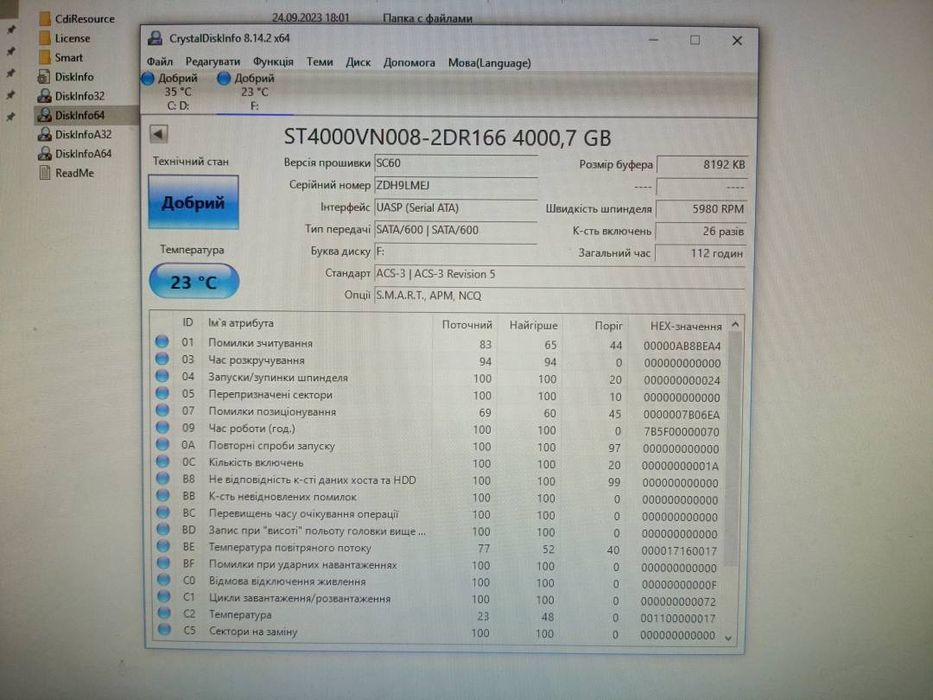933x700 pixels.
Task: Click the Поточний column header
Action: 466,325
